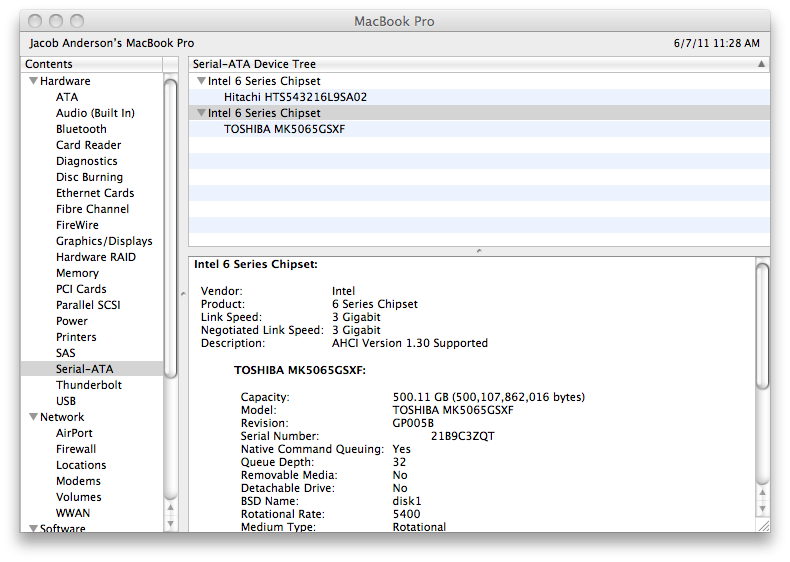Select Hardware RAID entry
Viewport: 790px width, 562px height.
96,257
